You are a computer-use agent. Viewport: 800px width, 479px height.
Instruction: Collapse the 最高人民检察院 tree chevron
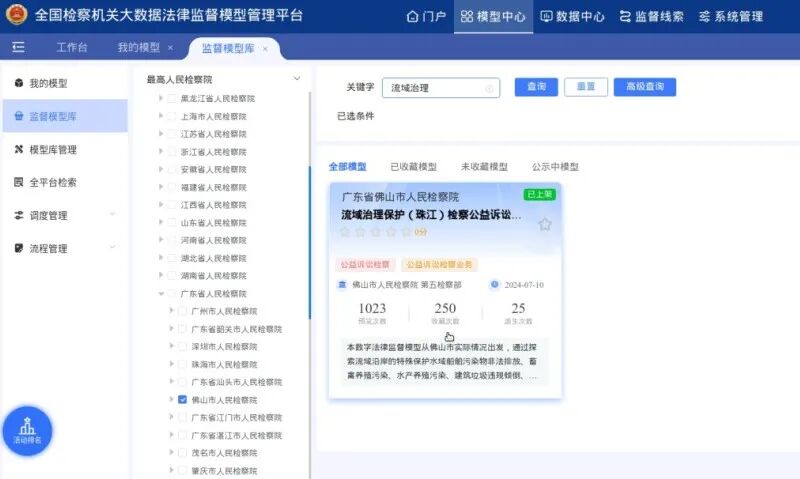297,79
